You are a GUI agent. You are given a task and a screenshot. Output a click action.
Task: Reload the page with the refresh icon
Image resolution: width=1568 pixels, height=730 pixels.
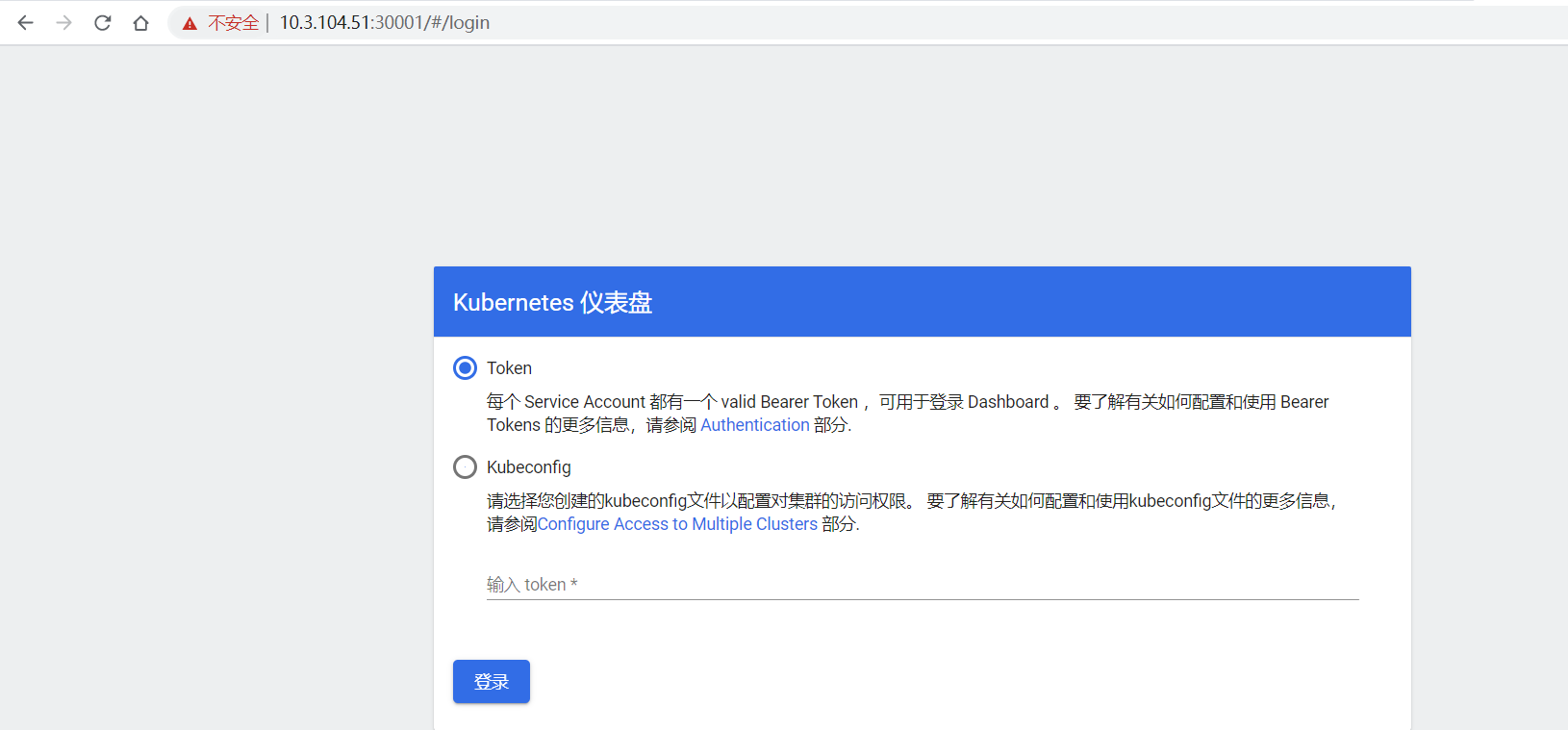click(103, 22)
